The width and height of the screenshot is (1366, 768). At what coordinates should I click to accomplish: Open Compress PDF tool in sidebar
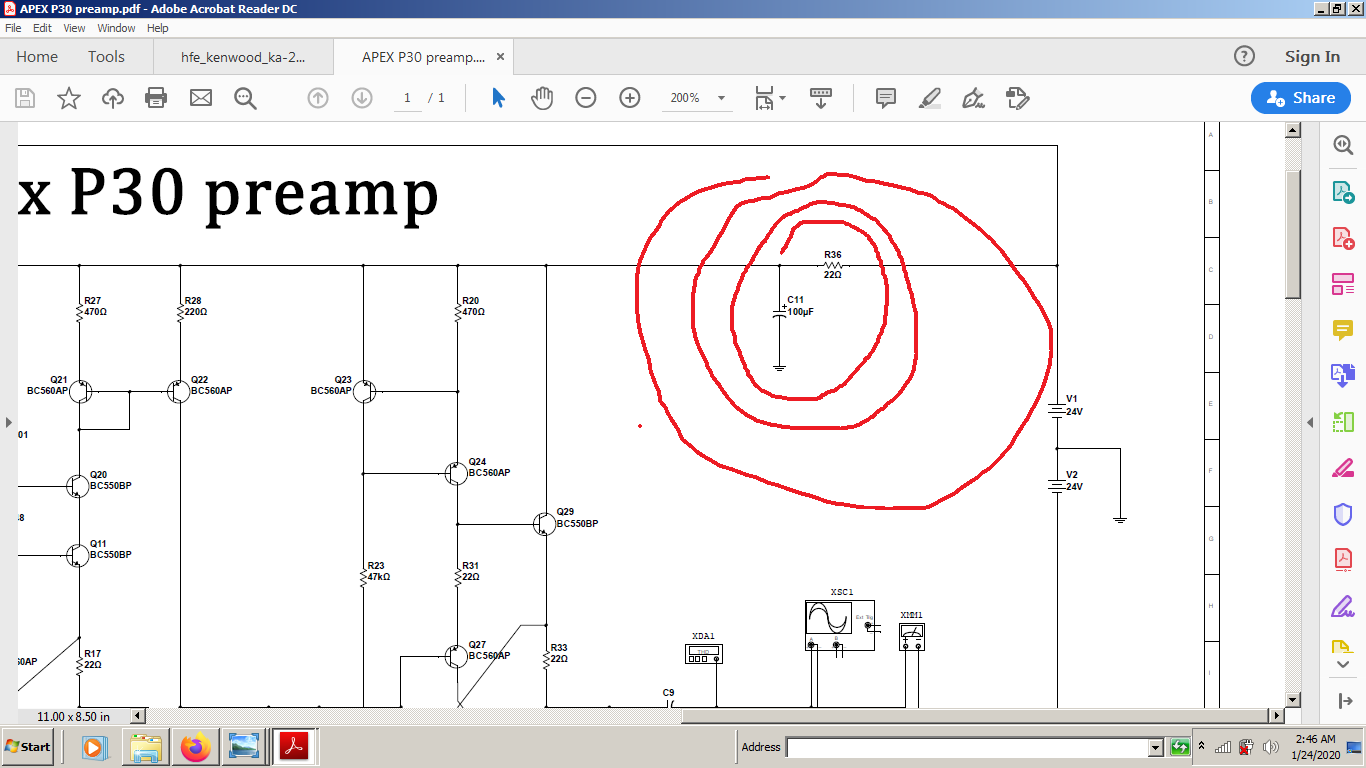1342,560
